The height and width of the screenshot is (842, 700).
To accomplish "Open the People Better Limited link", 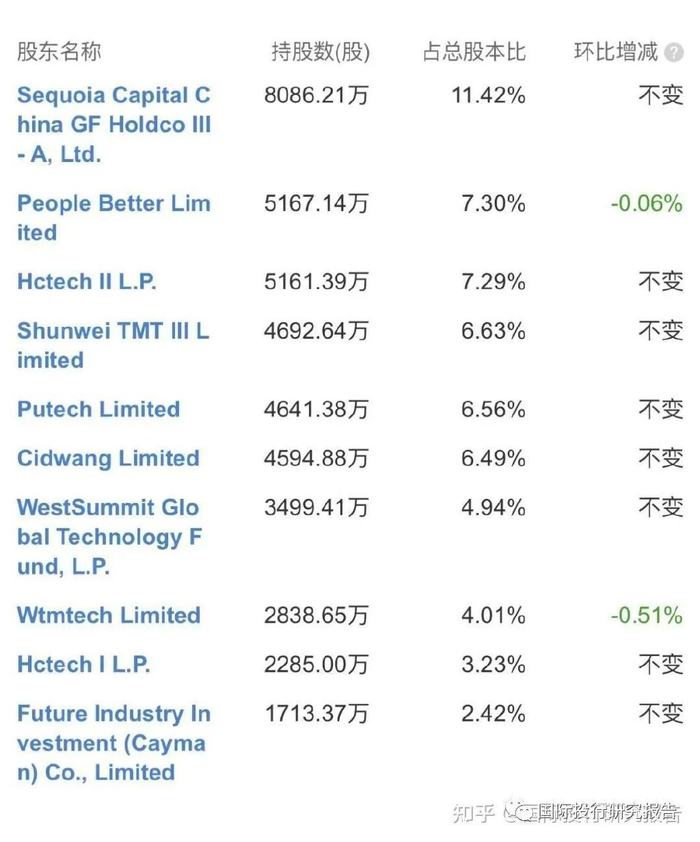I will (x=114, y=217).
